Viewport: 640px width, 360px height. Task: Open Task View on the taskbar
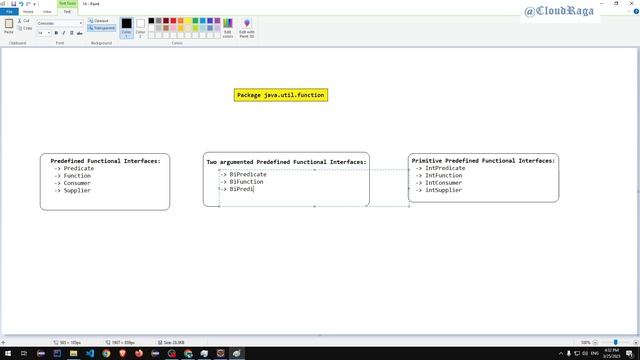point(24,353)
